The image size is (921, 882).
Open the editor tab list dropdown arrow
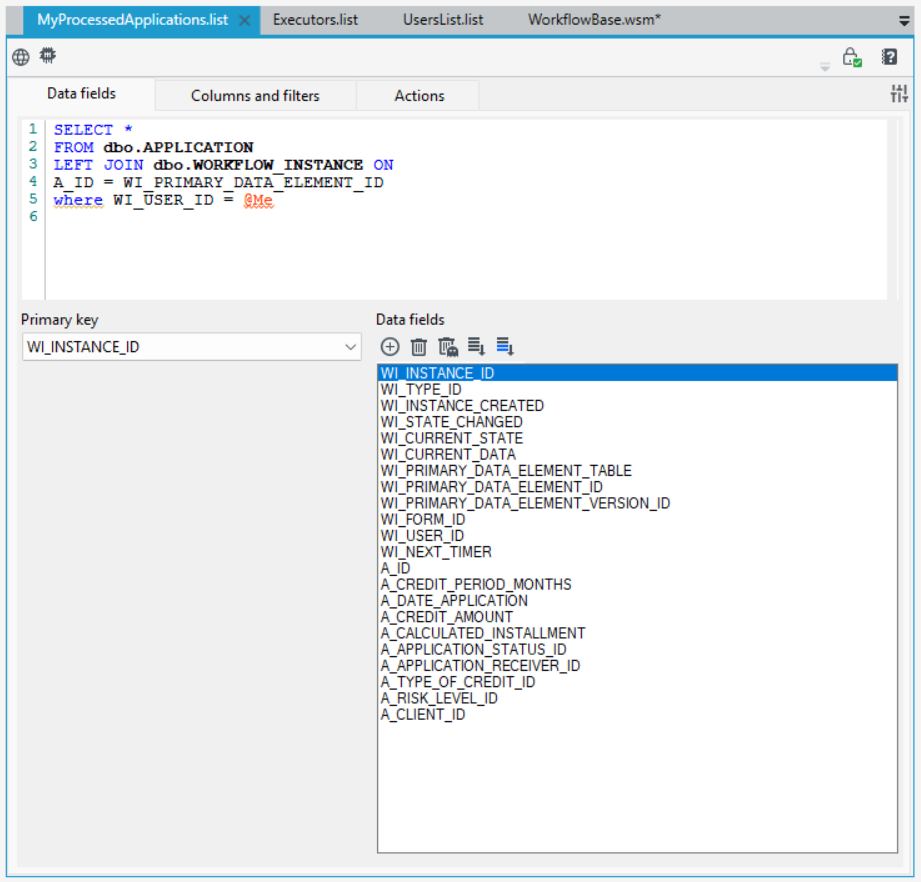(x=905, y=21)
